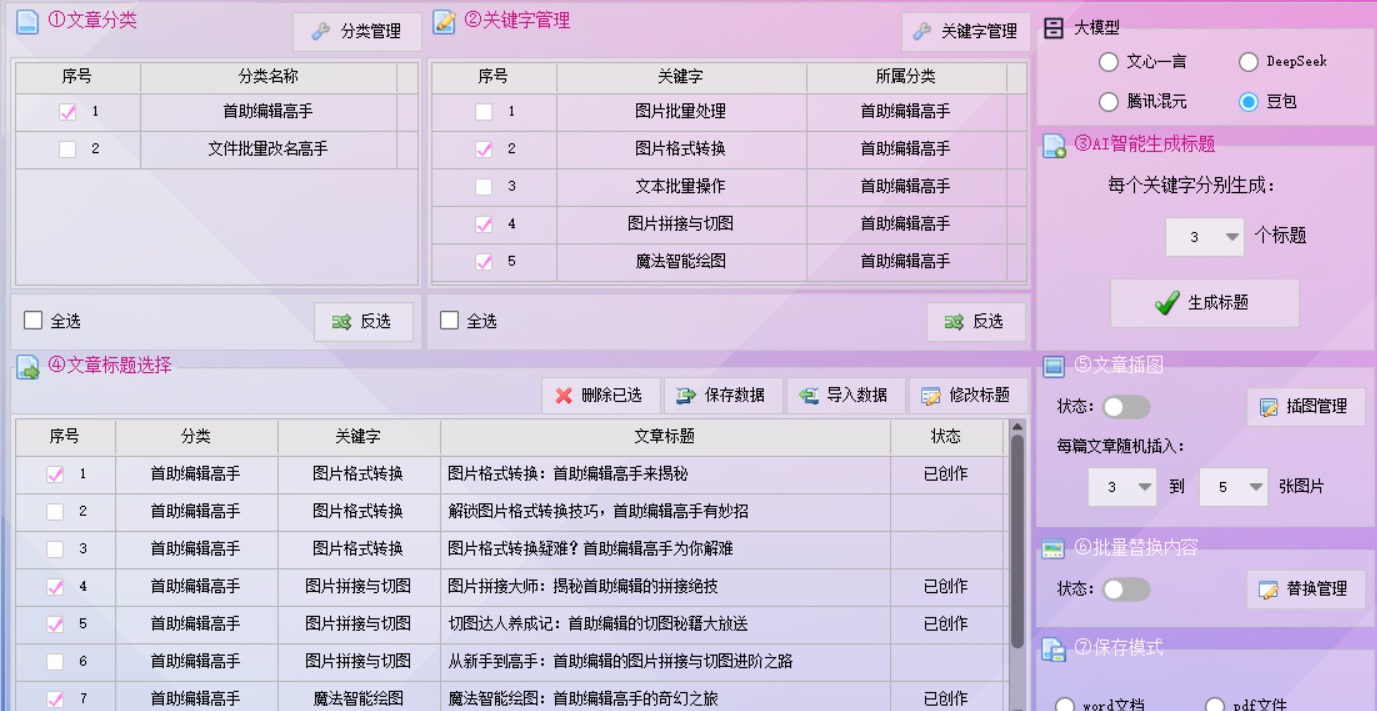Click 删除已选 to delete selected titles
This screenshot has width=1377, height=711.
[601, 396]
